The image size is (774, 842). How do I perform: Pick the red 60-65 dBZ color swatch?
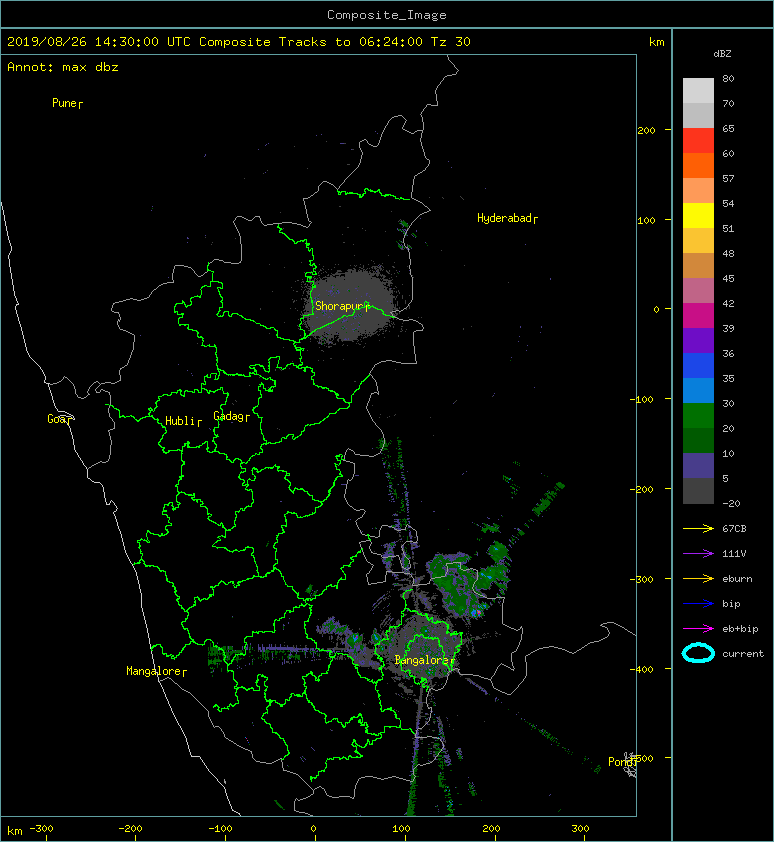coord(698,141)
